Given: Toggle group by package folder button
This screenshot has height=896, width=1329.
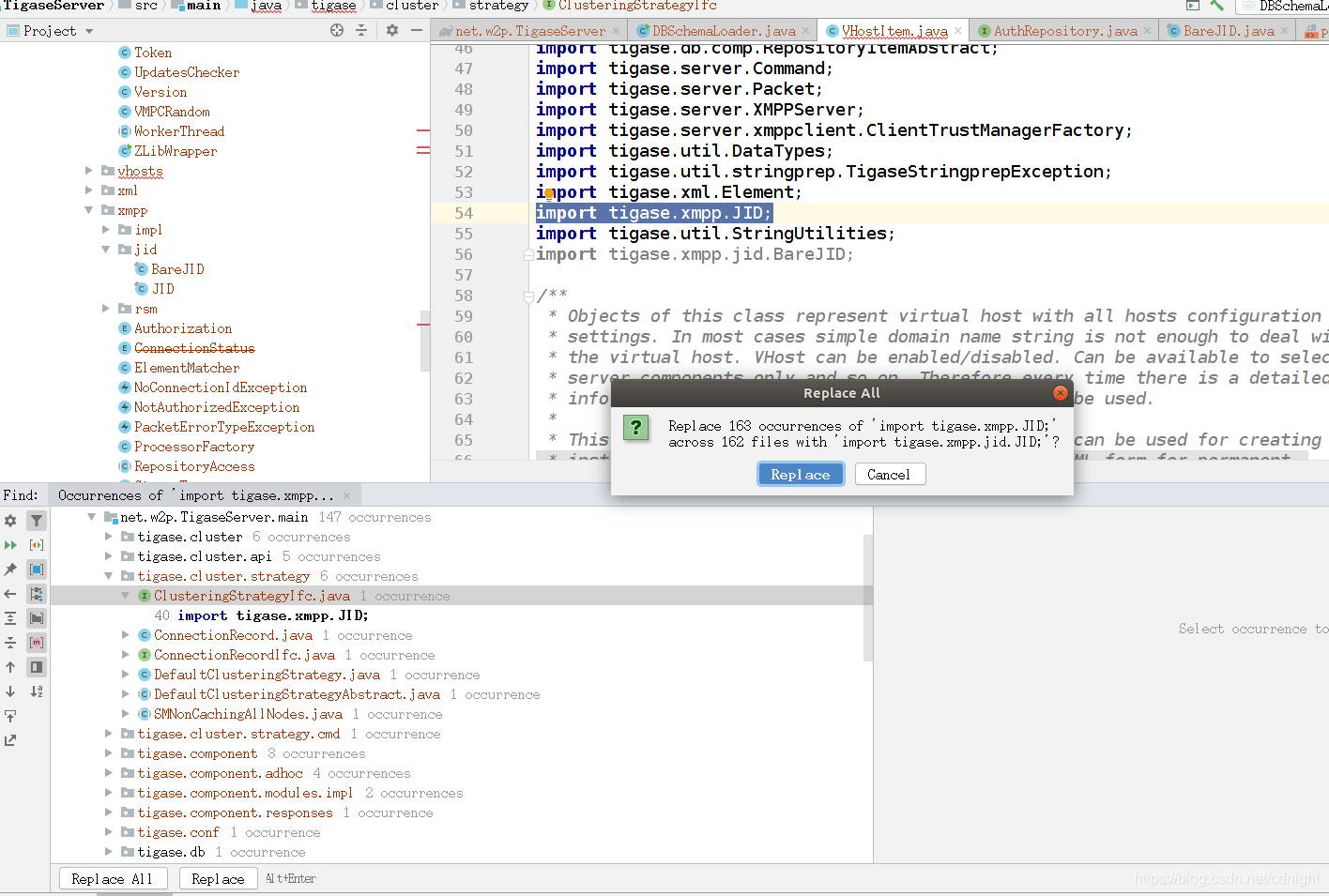Looking at the screenshot, I should coord(37,618).
